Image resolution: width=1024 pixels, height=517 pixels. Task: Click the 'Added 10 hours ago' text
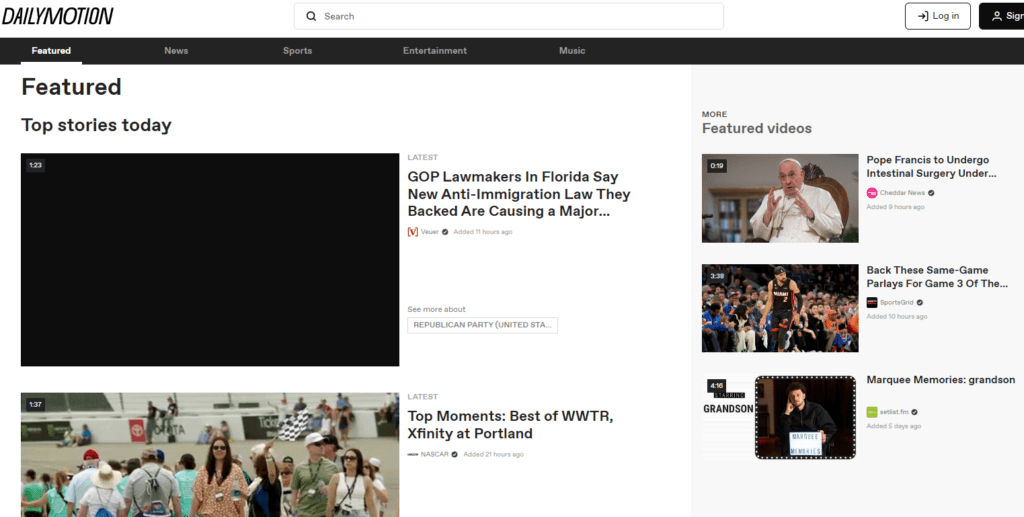[x=897, y=317]
